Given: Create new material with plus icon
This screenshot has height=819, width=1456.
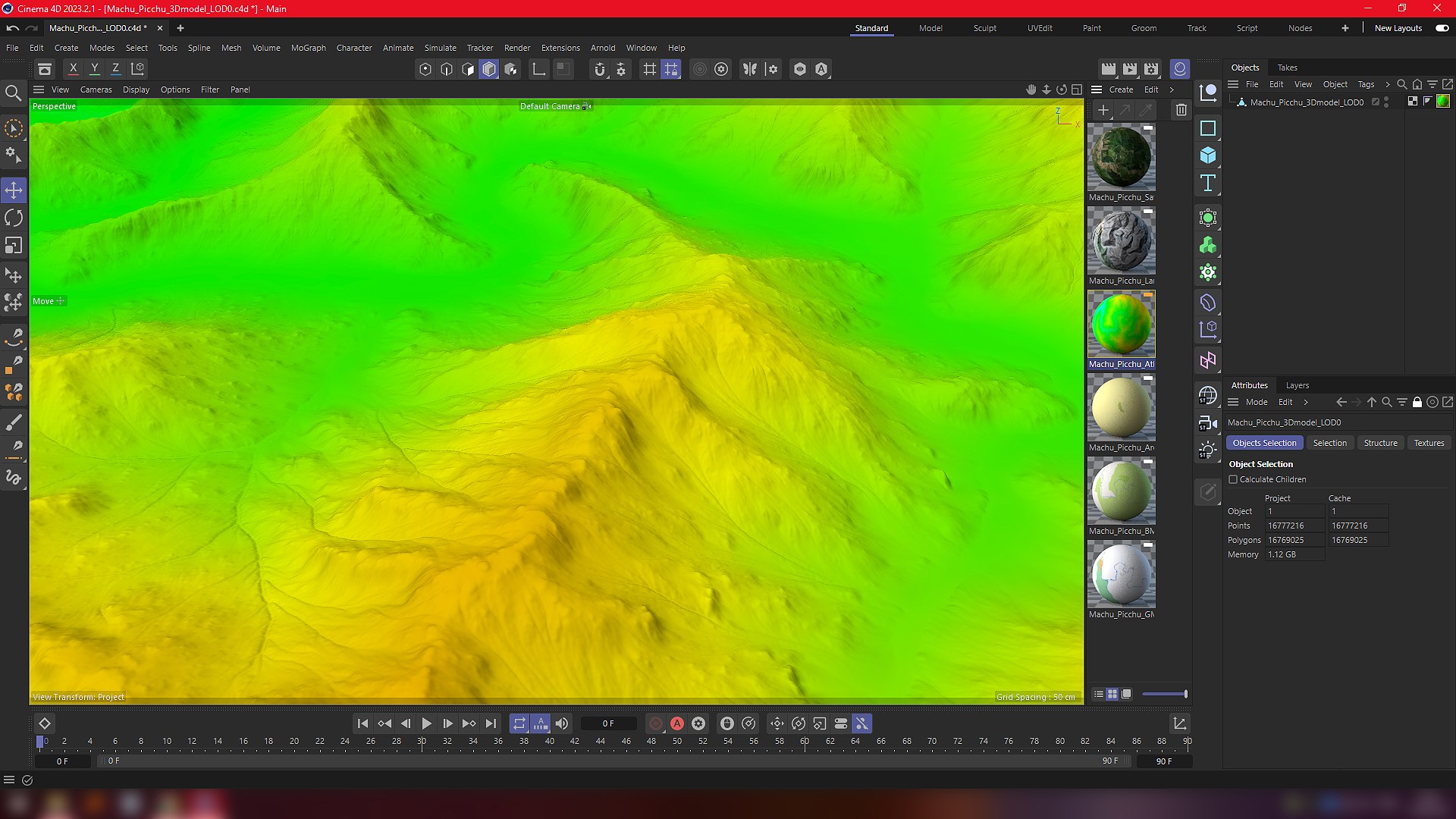Looking at the screenshot, I should pyautogui.click(x=1103, y=110).
